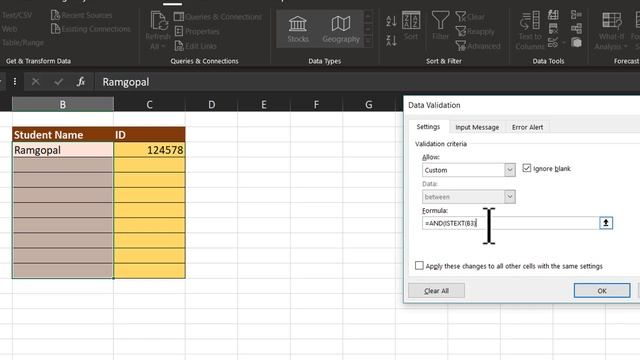Open the Sort dialog

coord(411,25)
